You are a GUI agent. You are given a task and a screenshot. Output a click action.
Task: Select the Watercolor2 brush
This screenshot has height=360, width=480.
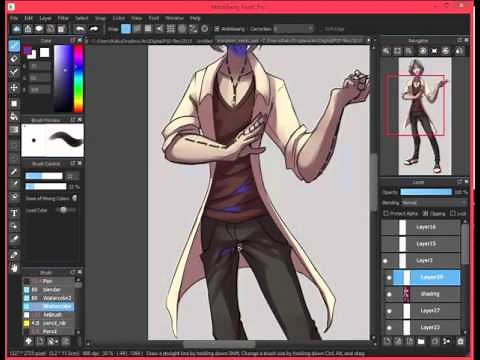(x=49, y=298)
